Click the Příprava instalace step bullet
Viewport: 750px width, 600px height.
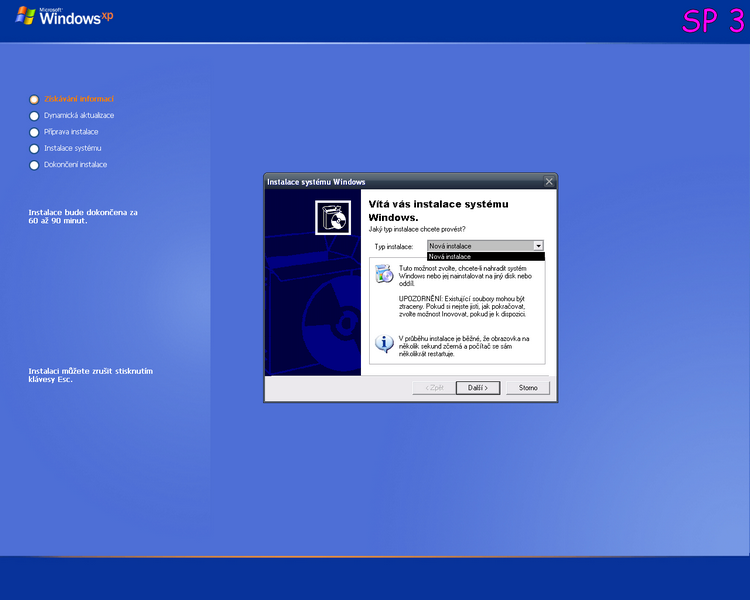[34, 132]
